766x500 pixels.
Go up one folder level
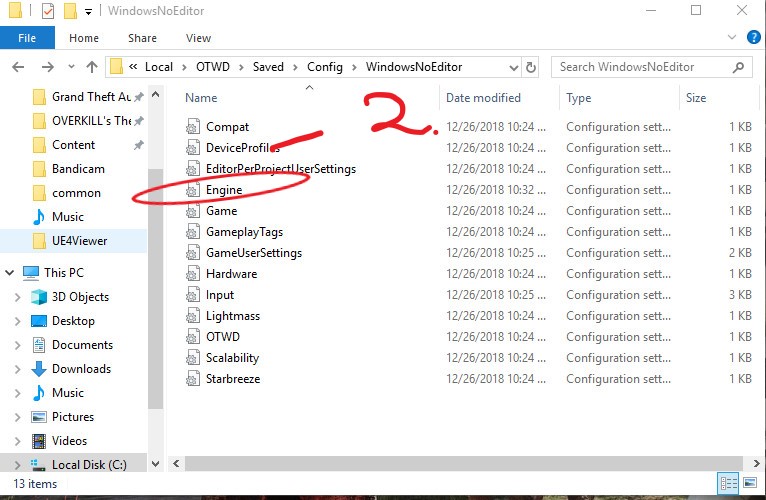tap(92, 67)
